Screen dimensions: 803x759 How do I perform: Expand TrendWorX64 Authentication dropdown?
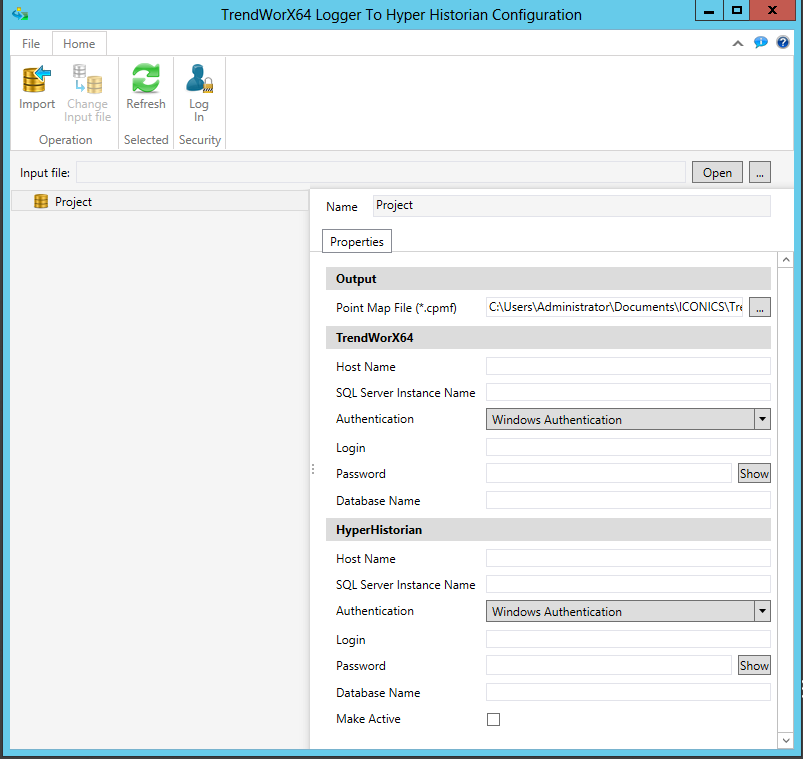761,420
